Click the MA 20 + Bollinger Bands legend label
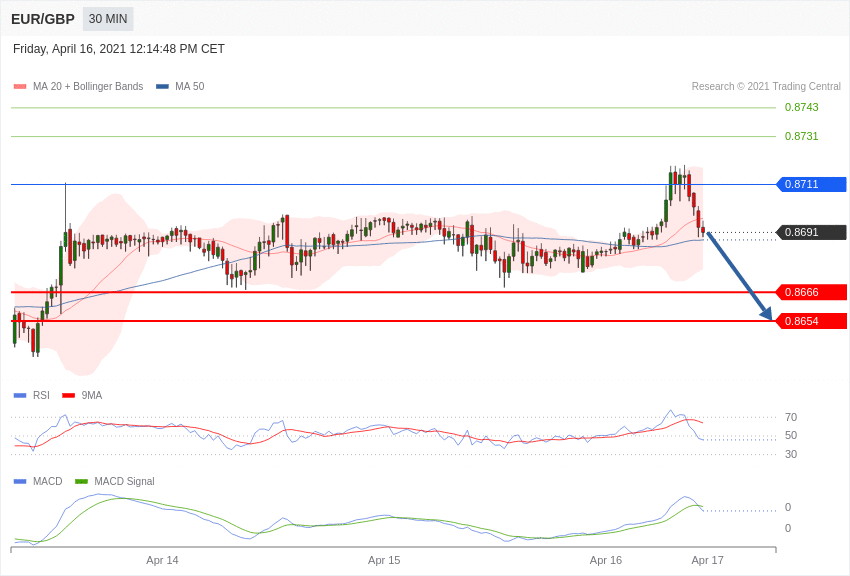Viewport: 850px width, 576px height. [x=88, y=86]
